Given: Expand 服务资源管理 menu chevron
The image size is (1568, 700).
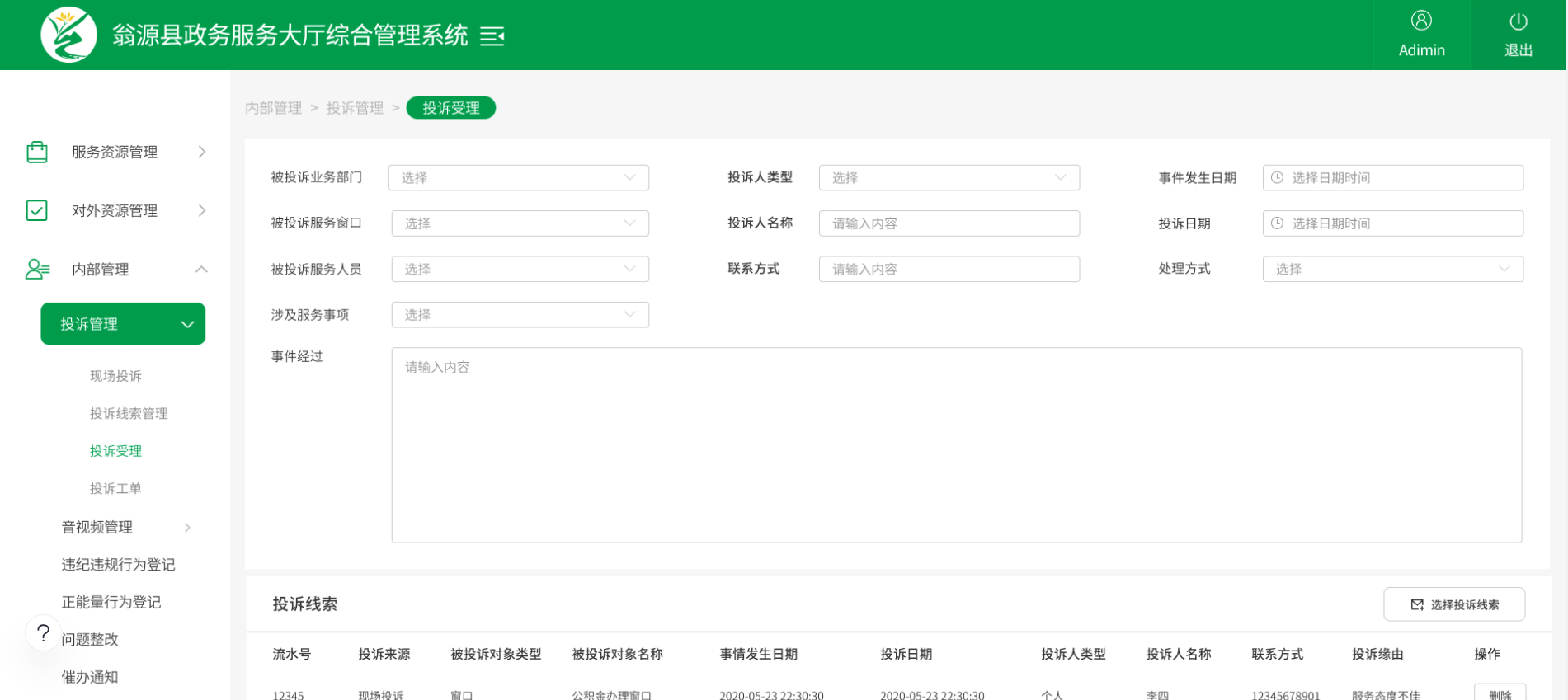Looking at the screenshot, I should 202,152.
